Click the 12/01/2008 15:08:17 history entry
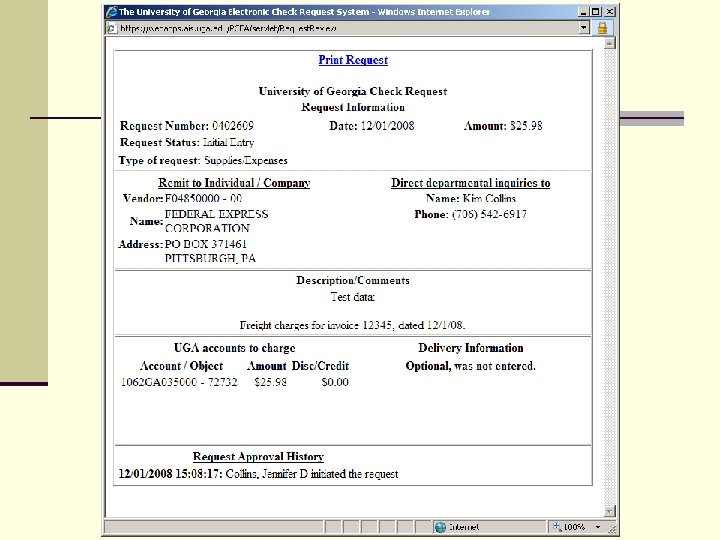This screenshot has width=720, height=540. [258, 474]
